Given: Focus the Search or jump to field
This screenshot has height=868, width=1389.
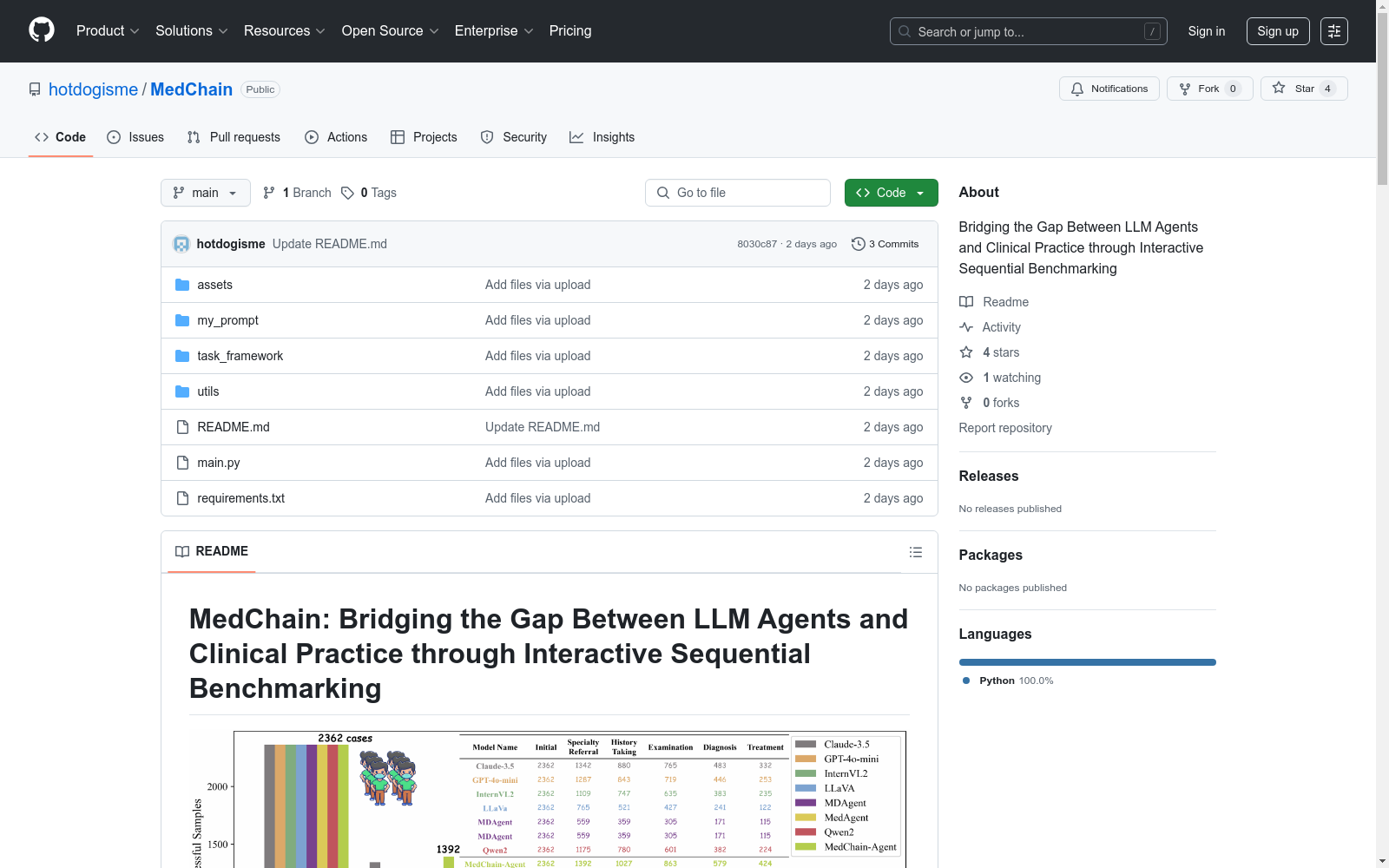Looking at the screenshot, I should click(x=1029, y=31).
